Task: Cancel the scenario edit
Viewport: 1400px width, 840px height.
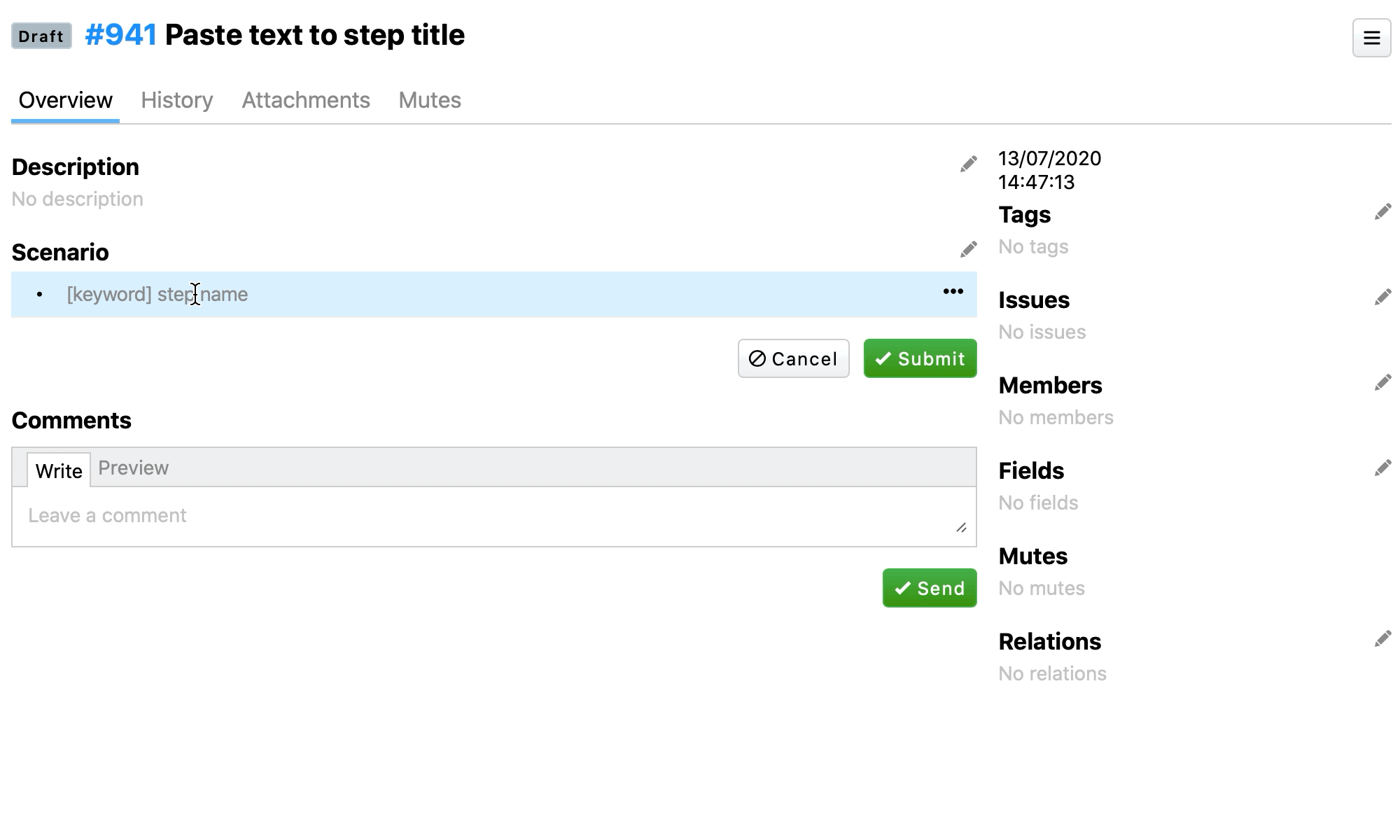Action: (793, 359)
